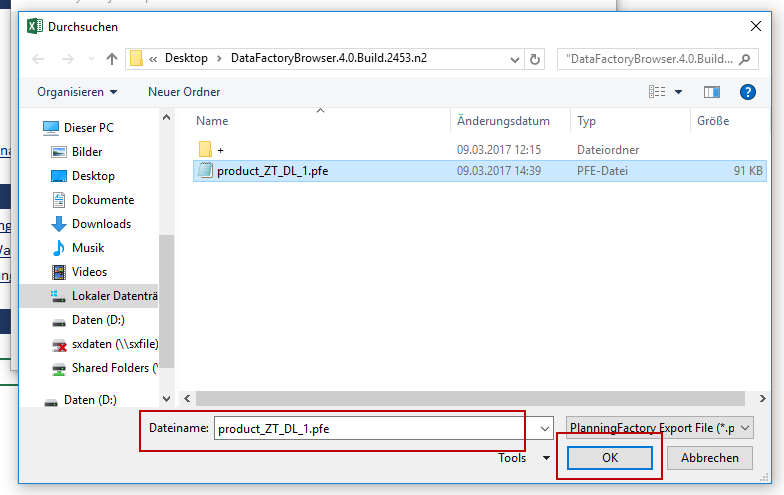This screenshot has width=784, height=495.
Task: Click the view options icon
Action: tap(657, 92)
